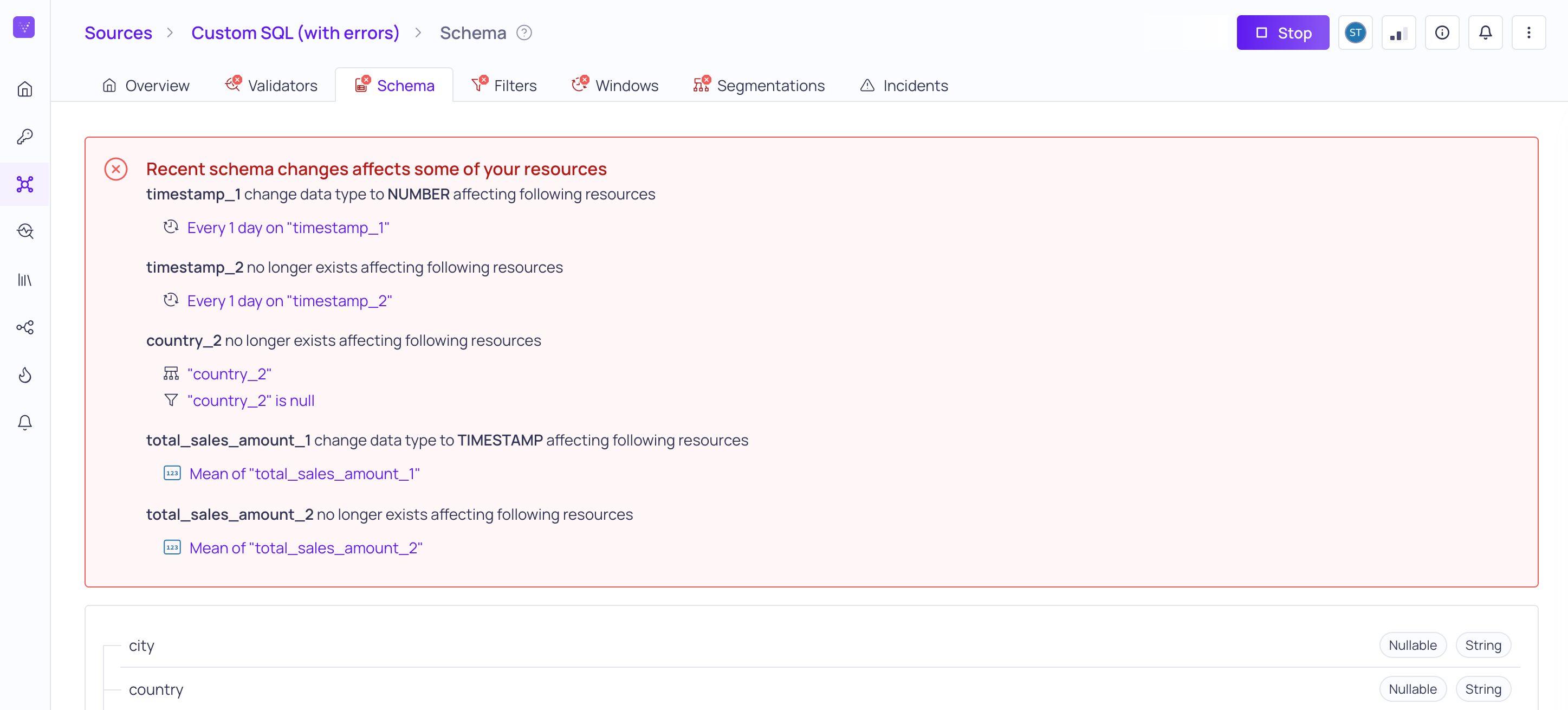The image size is (1568, 710).
Task: Switch to the Windows tab
Action: [615, 85]
